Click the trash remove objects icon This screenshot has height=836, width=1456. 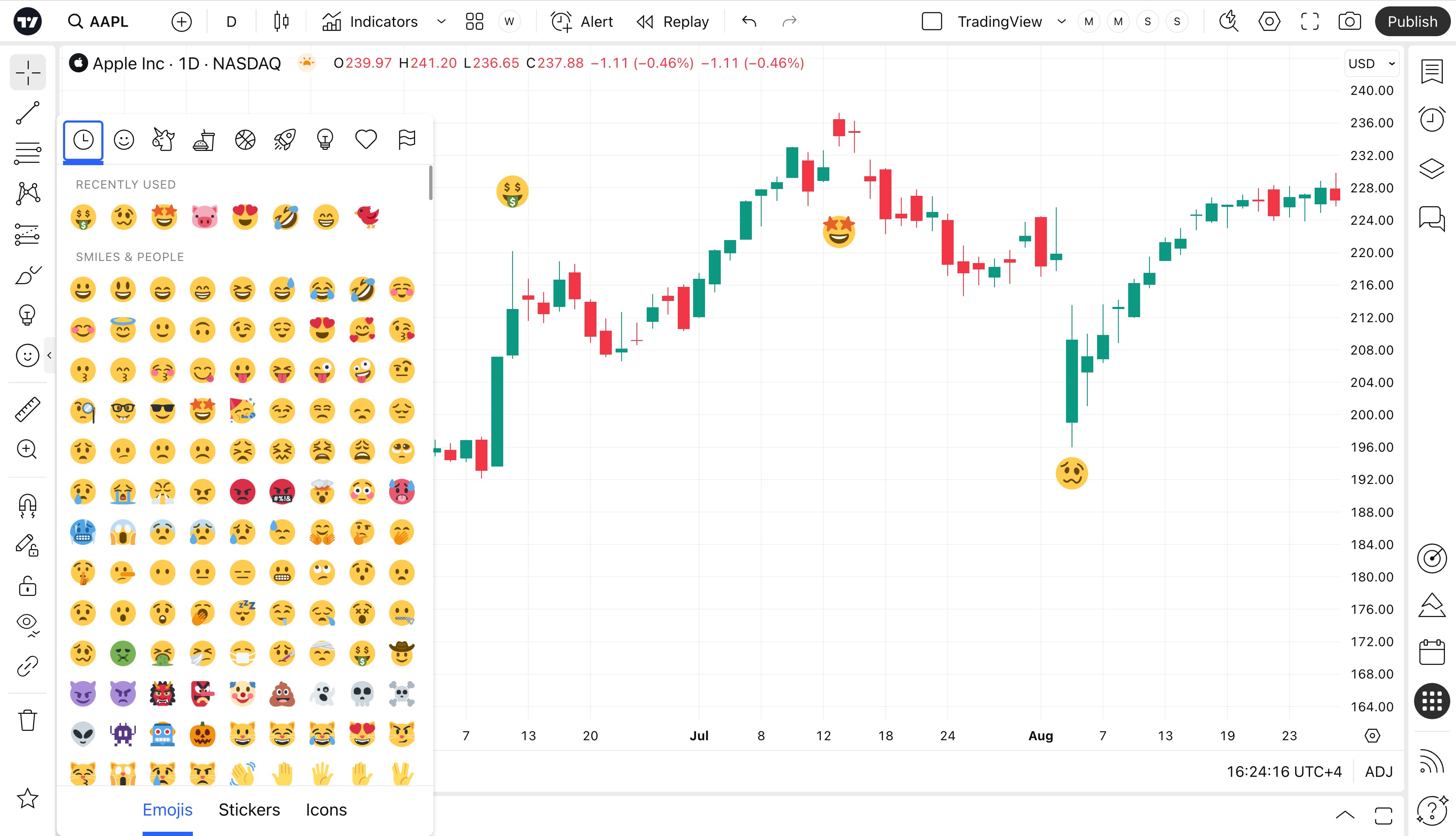pos(28,720)
